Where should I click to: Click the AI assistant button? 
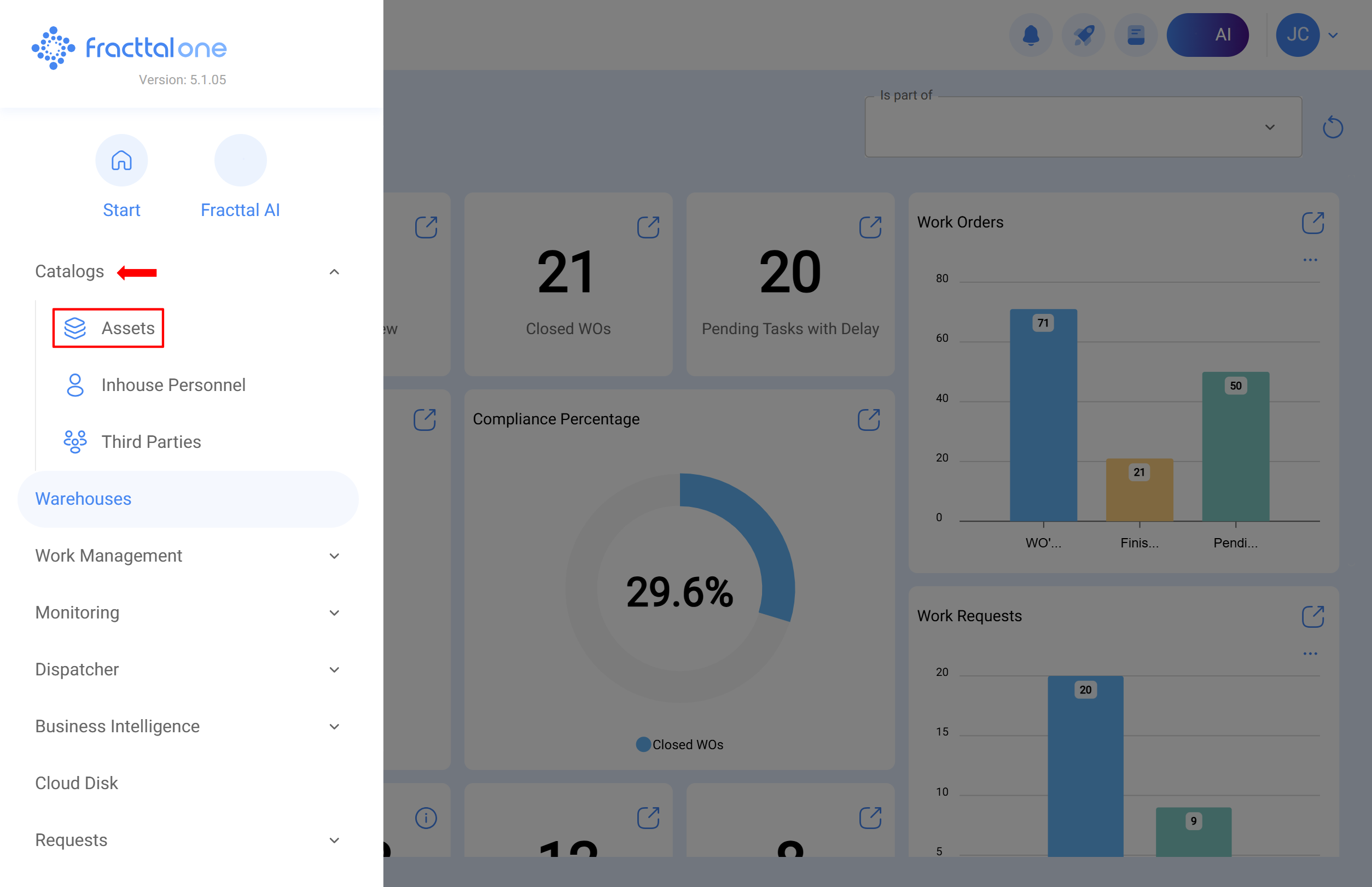coord(1207,35)
